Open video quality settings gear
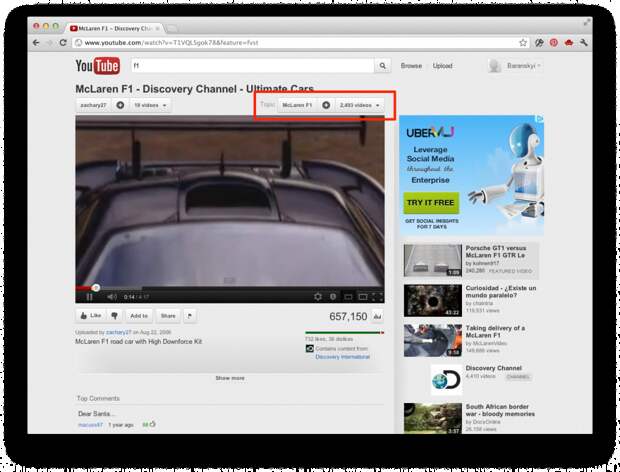Screen dimensions: 620x472 click(318, 296)
